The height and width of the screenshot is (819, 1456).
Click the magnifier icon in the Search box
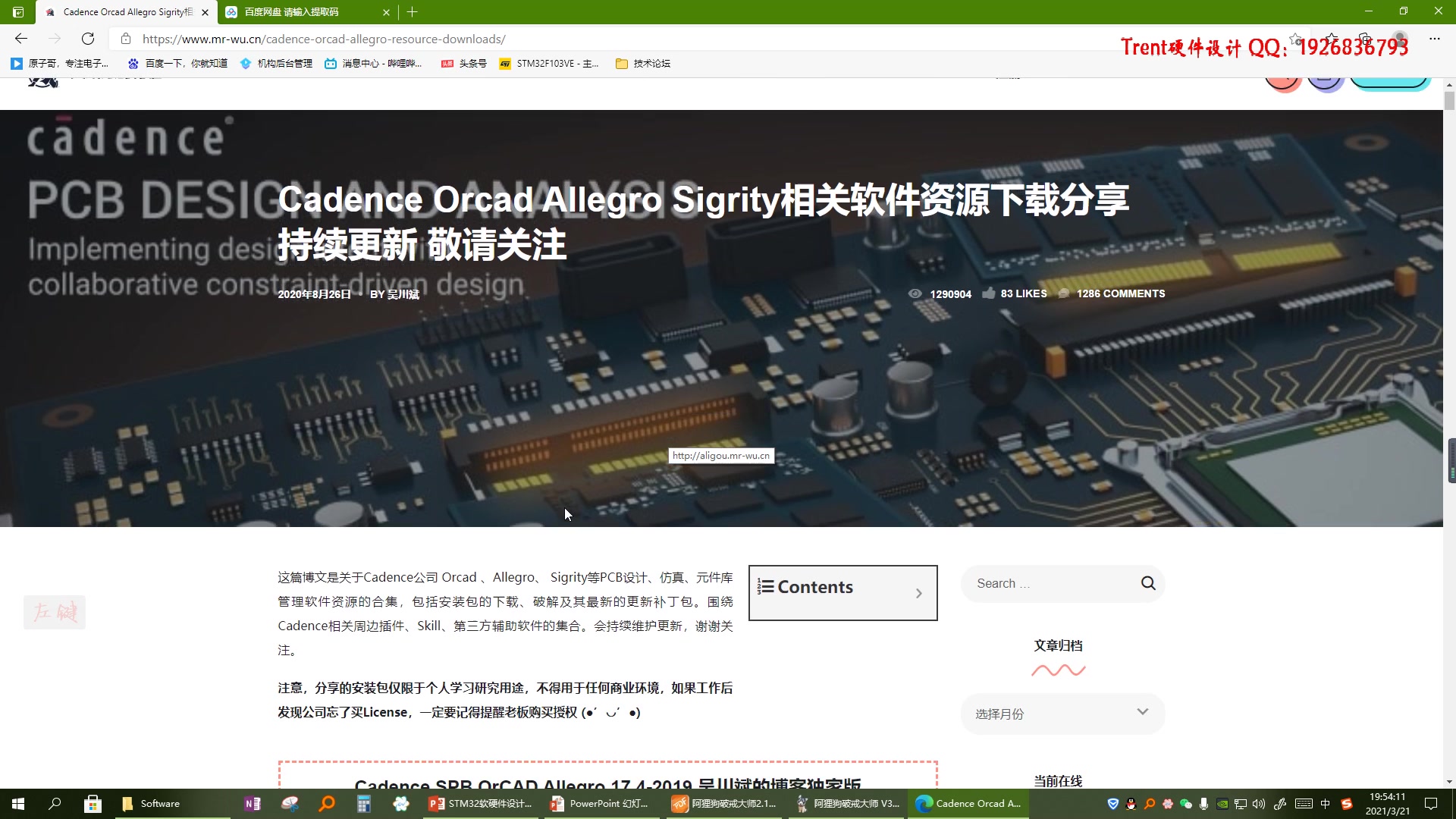(x=1147, y=583)
